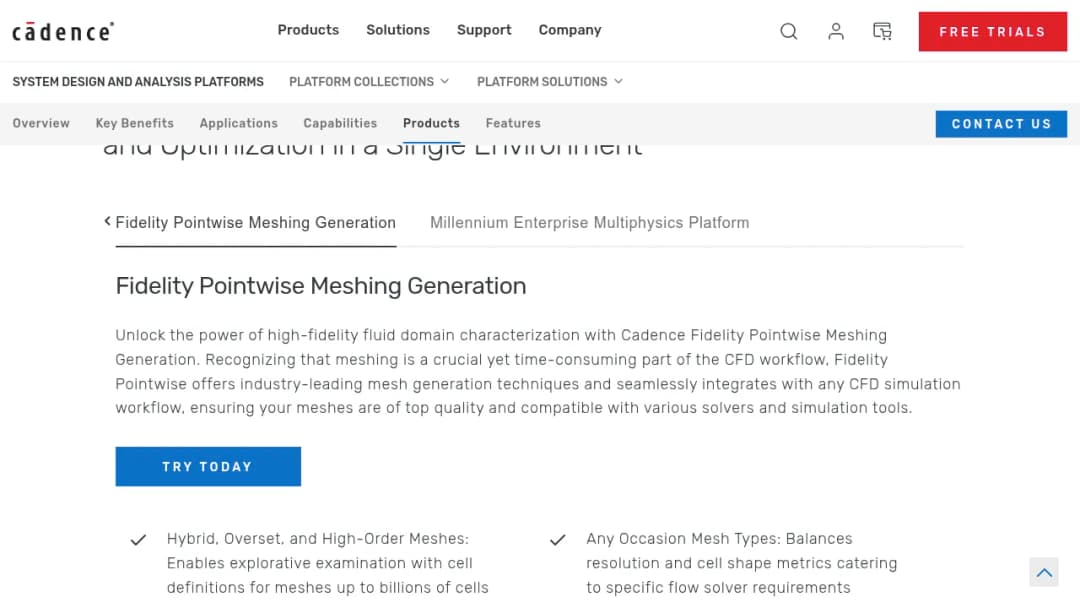Click the 'Unlock the power of high-fidelity' paragraph
Image resolution: width=1080 pixels, height=608 pixels.
click(538, 371)
